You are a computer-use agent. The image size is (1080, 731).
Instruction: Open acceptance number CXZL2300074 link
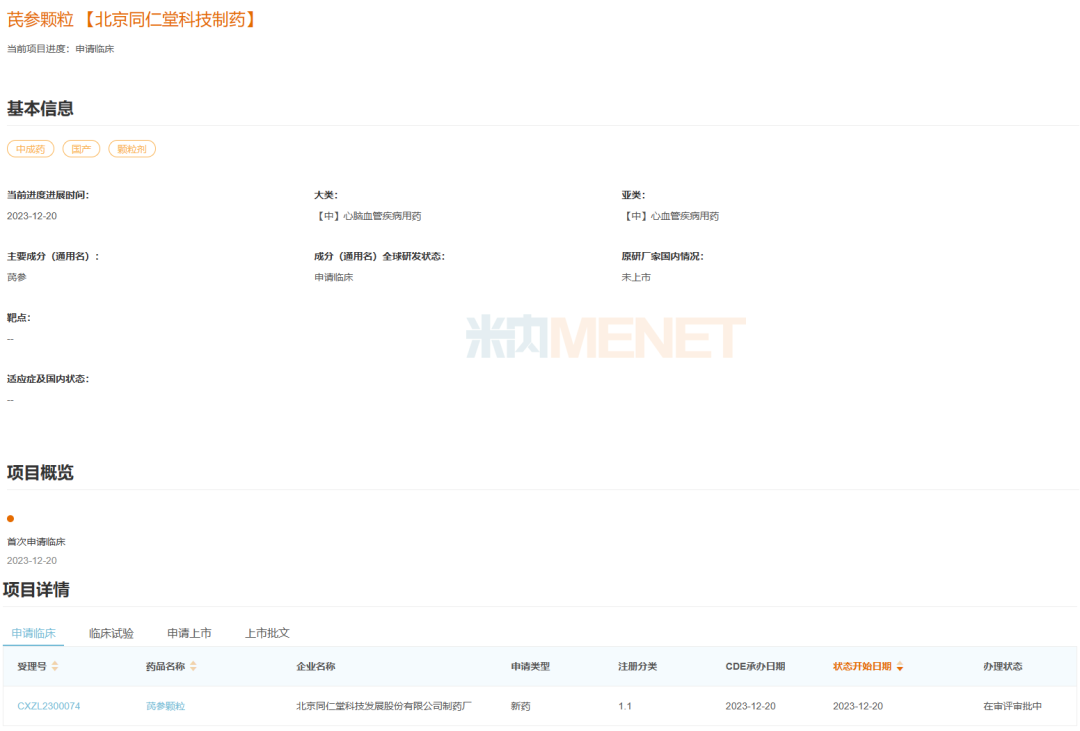tap(49, 706)
